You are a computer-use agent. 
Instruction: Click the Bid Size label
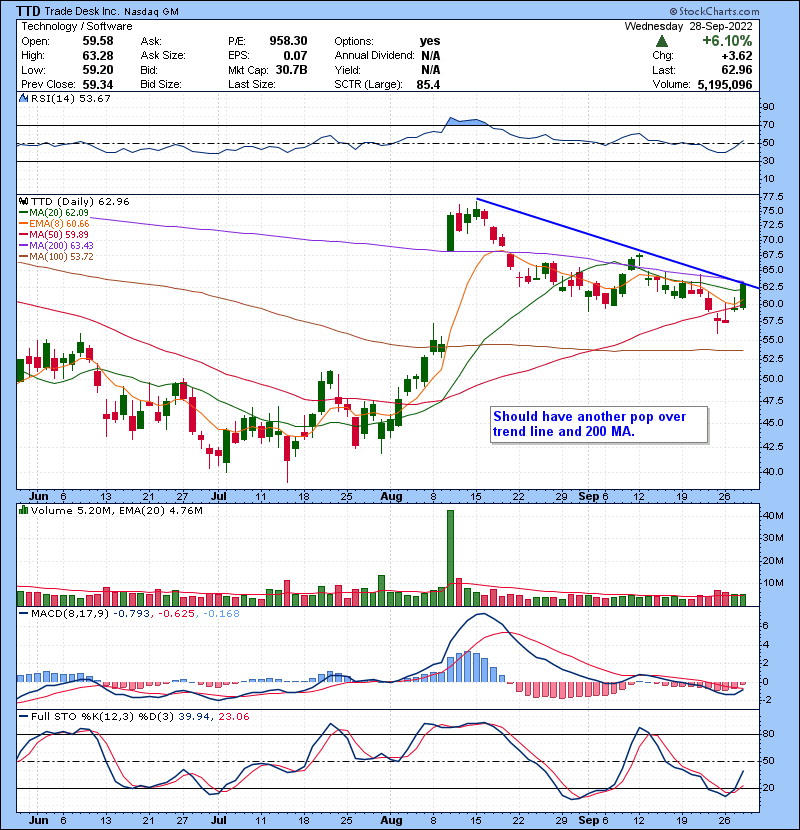(x=161, y=84)
